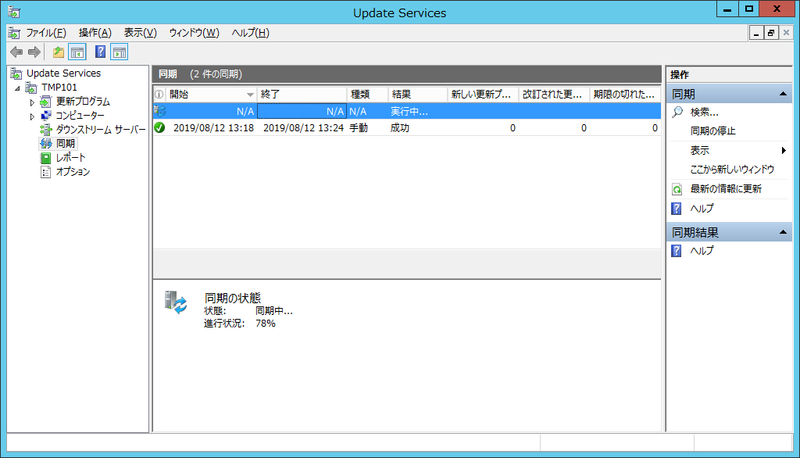Click the synchronization status server icon

tap(176, 302)
